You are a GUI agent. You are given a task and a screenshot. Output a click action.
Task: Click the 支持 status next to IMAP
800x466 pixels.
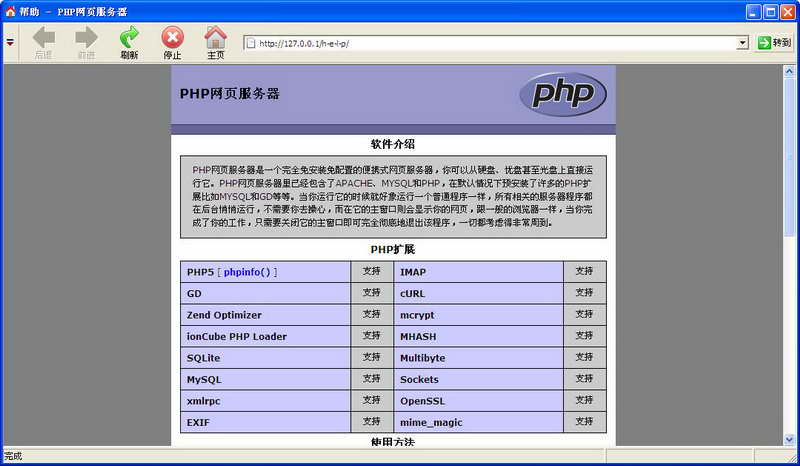[585, 272]
